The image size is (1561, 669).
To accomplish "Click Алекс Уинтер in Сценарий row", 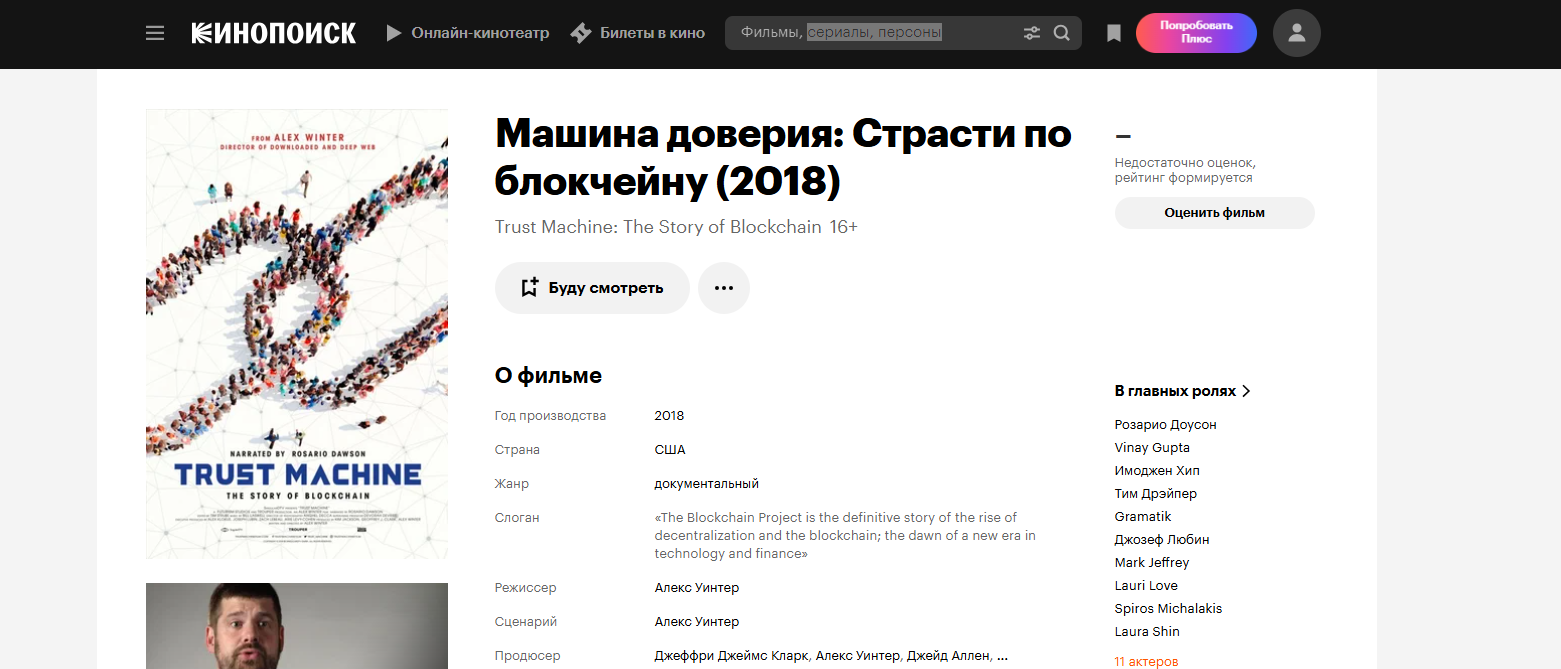I will click(x=697, y=622).
